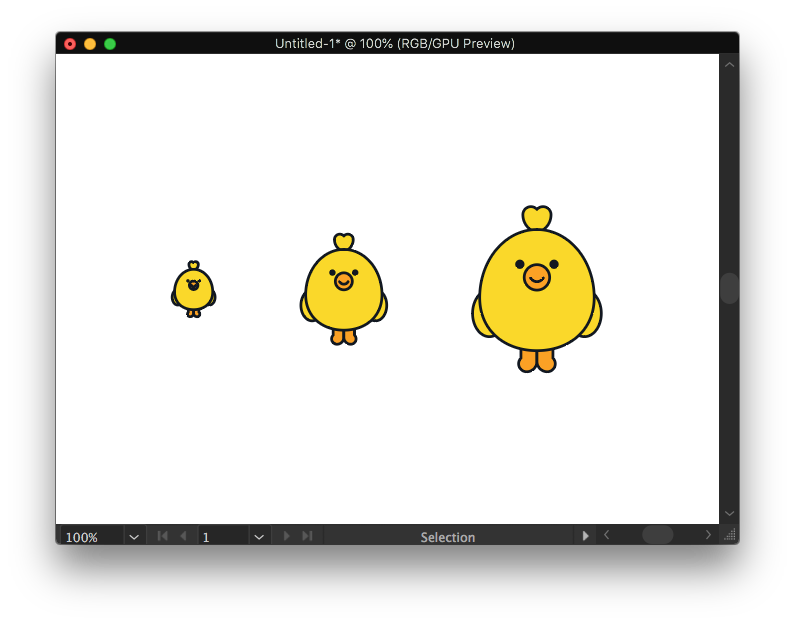Click the artboard number field showing 1
Image resolution: width=795 pixels, height=624 pixels.
coord(223,537)
